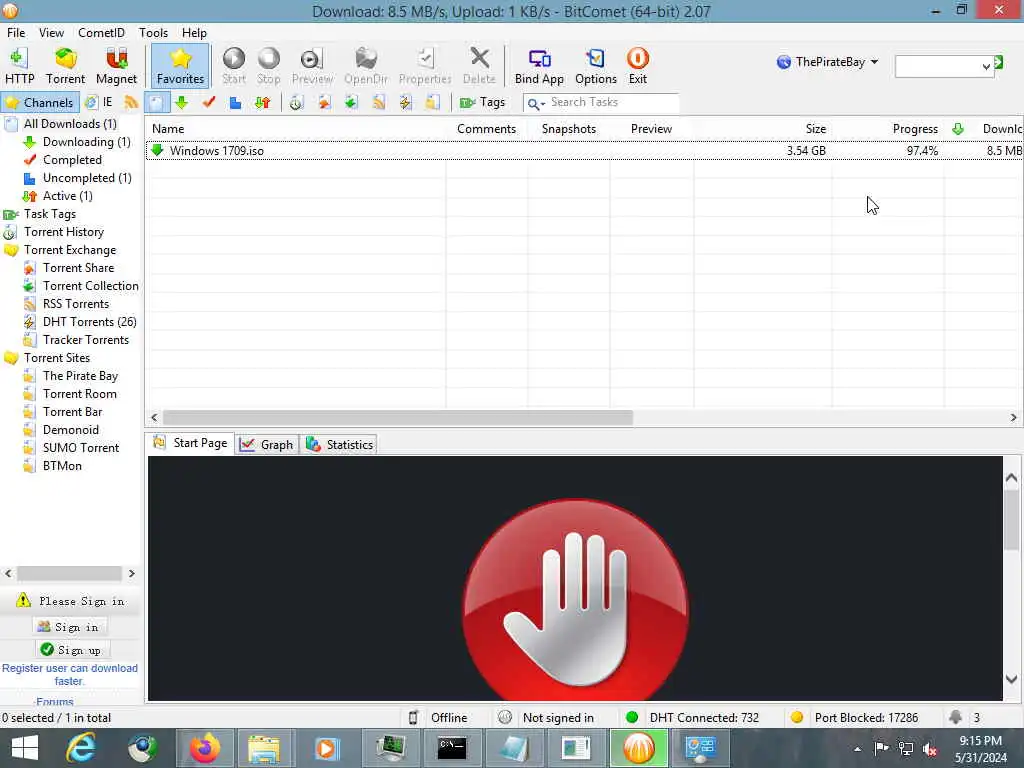Open the Options dialog
Image resolution: width=1024 pixels, height=768 pixels.
coord(596,66)
